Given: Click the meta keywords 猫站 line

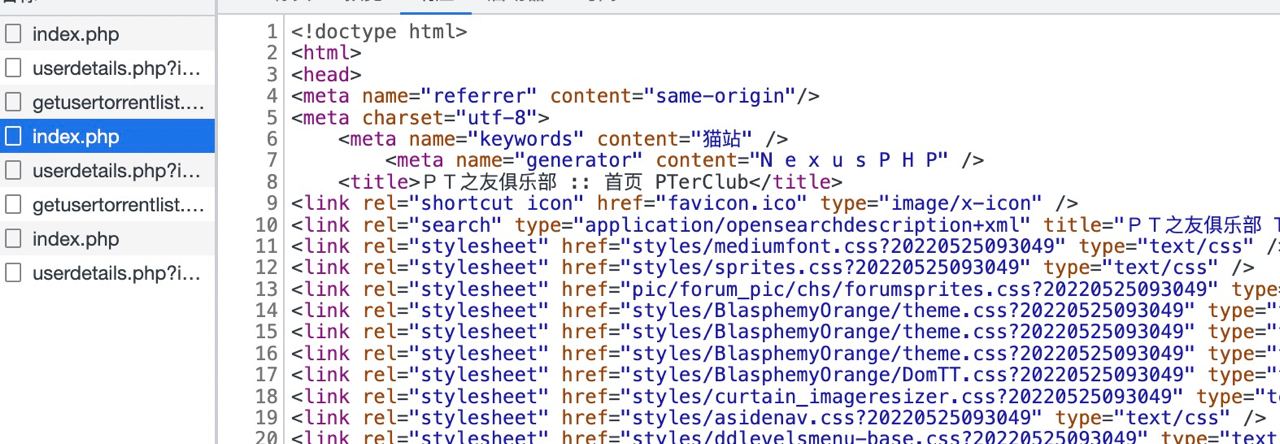Looking at the screenshot, I should point(562,139).
